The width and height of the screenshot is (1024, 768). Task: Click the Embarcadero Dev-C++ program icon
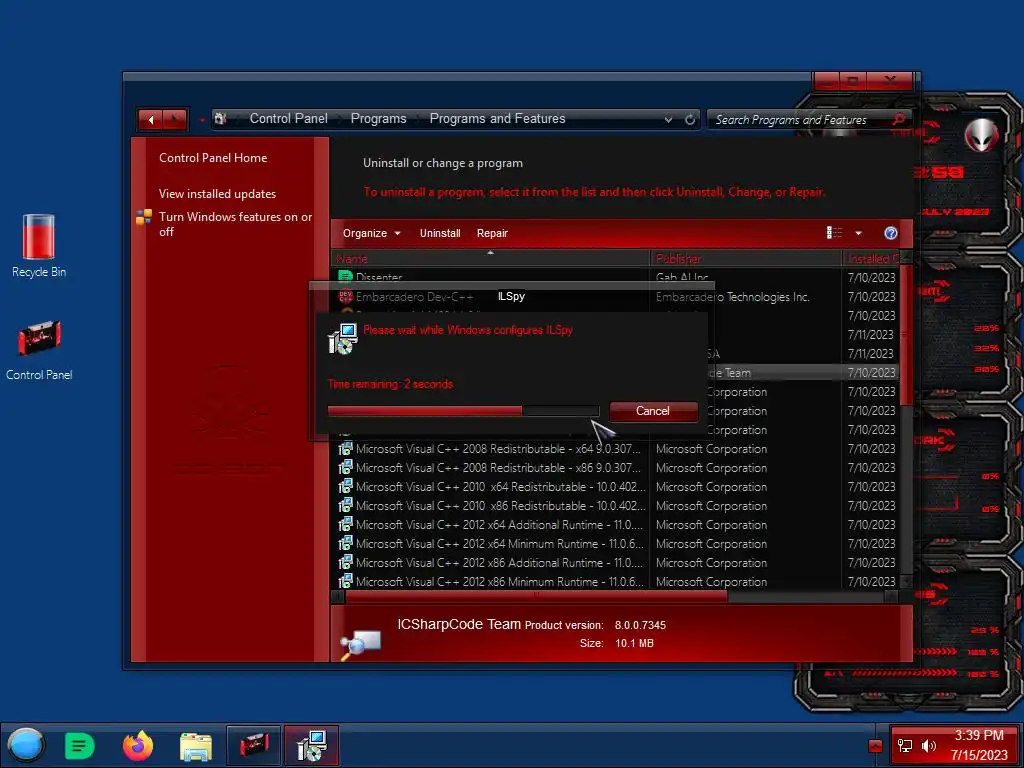[345, 296]
